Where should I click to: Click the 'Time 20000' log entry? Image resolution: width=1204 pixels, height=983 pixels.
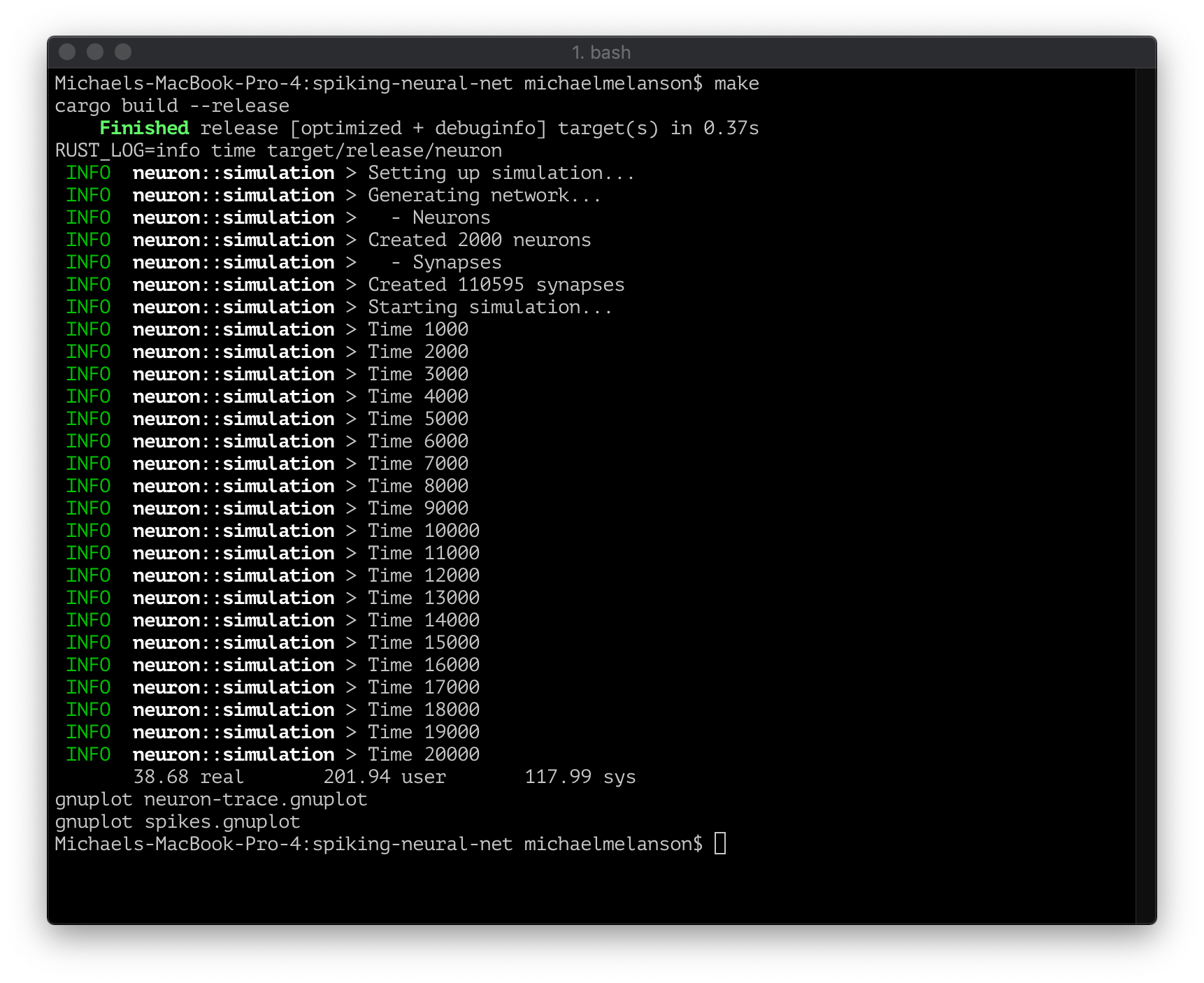click(x=424, y=754)
